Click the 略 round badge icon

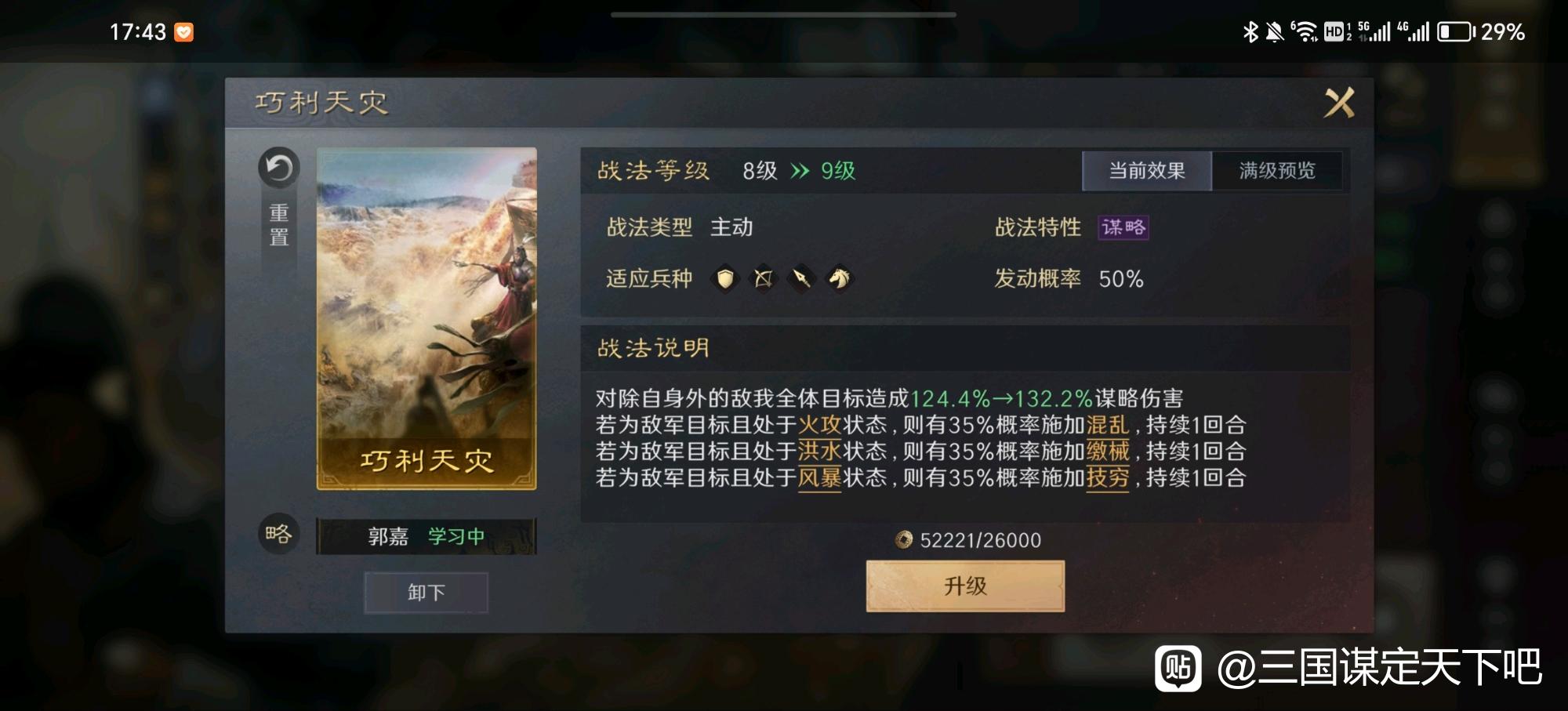(x=279, y=535)
